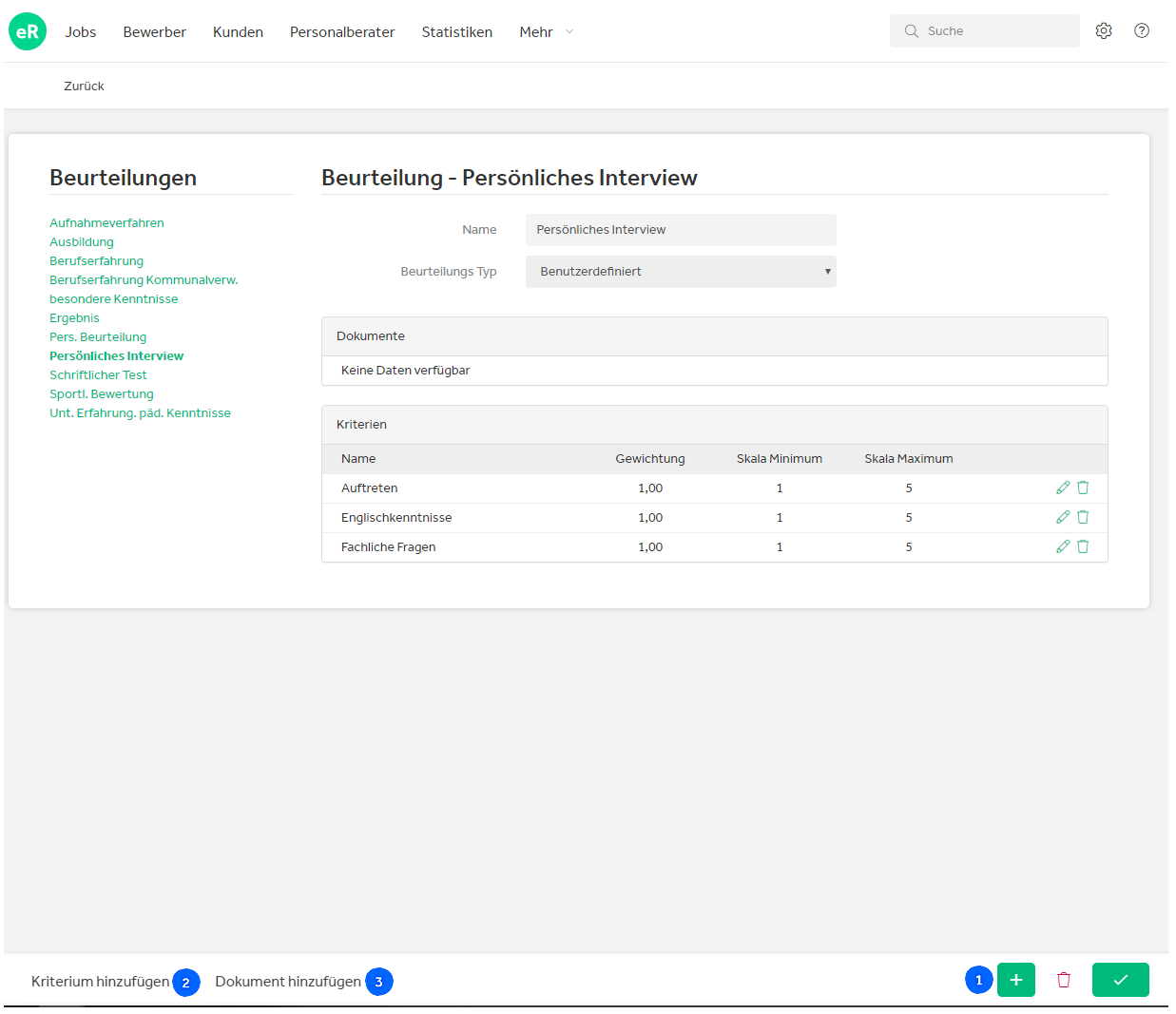Viewport: 1176px width, 1014px height.
Task: Click the Dokumente panel header
Action: (715, 336)
